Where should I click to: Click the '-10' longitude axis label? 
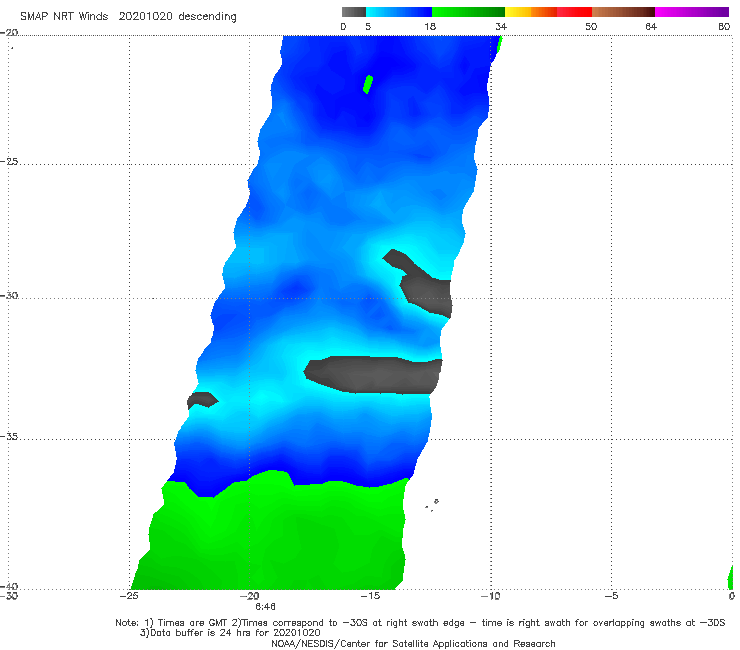pyautogui.click(x=491, y=596)
